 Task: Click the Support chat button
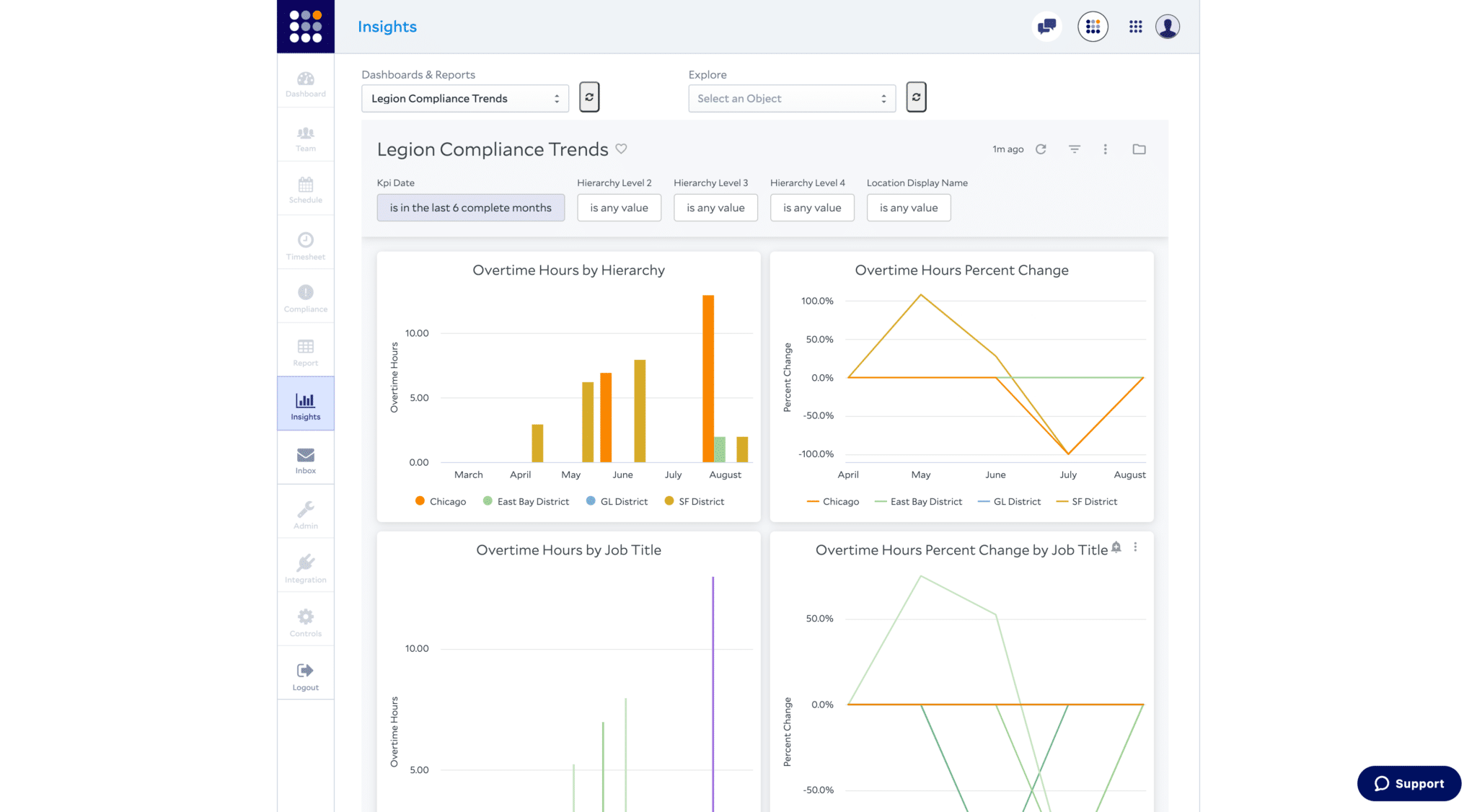(x=1409, y=783)
